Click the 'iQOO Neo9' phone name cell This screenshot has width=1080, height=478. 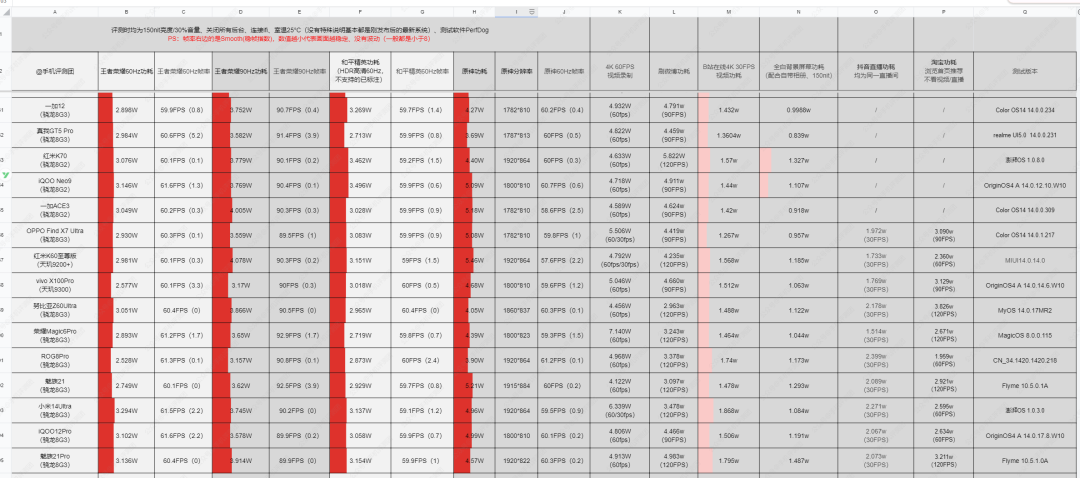coord(55,185)
